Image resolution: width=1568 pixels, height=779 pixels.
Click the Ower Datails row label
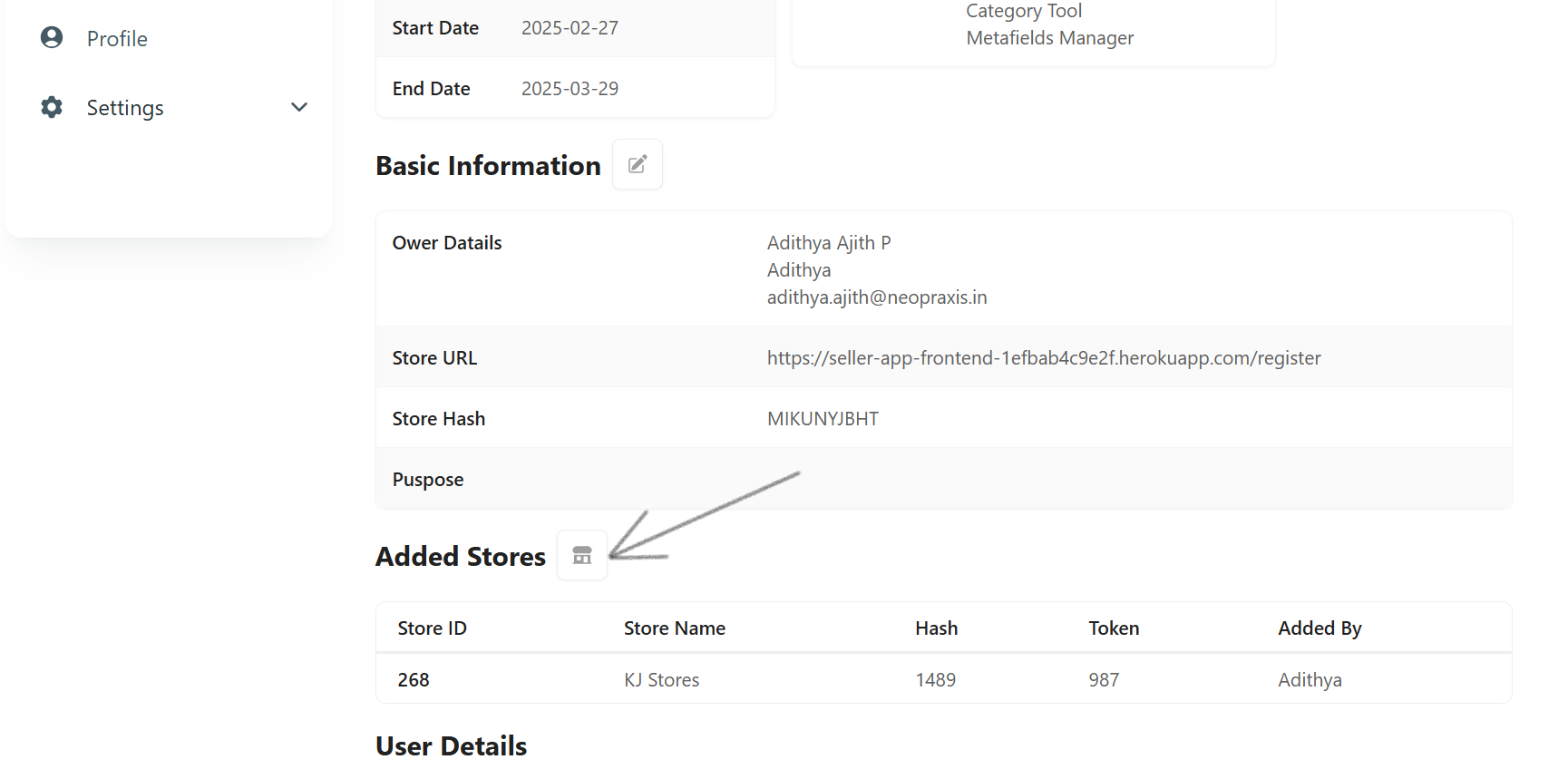click(x=447, y=243)
